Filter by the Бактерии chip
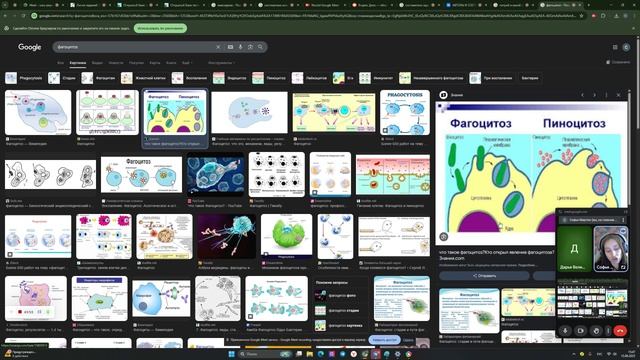This screenshot has width=640, height=360. 530,78
